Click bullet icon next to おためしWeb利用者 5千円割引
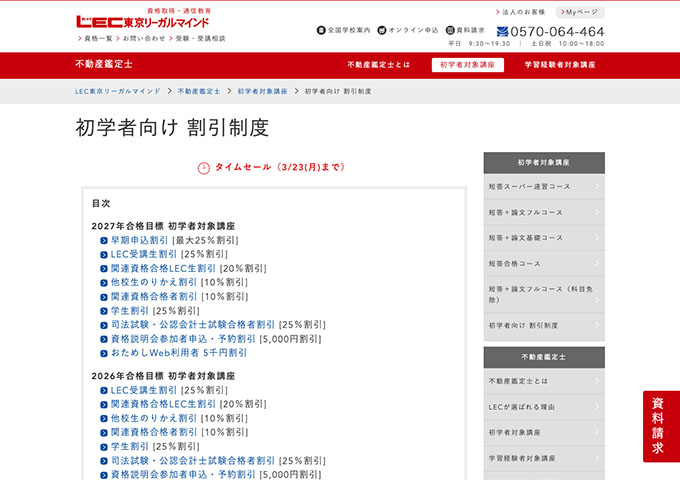Viewport: 680px width, 480px height. point(104,353)
